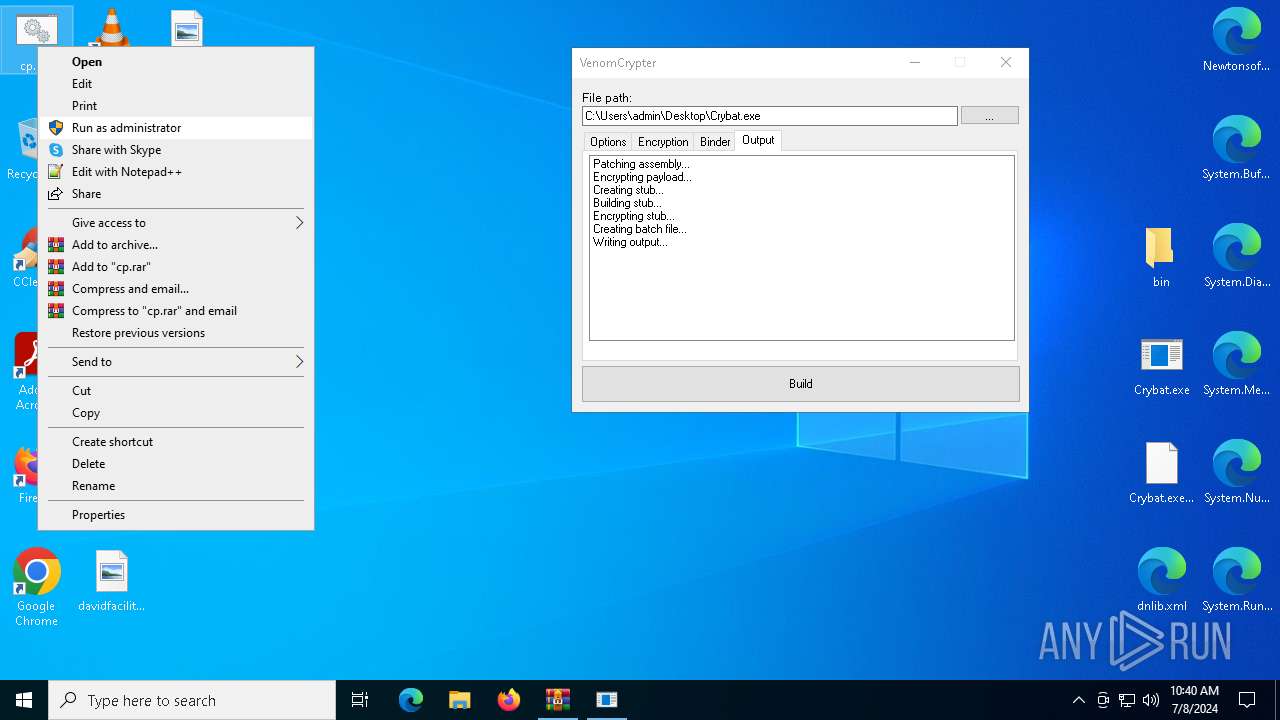1280x720 pixels.
Task: Click the taskbar clock showing 10:40 AM
Action: click(x=1194, y=700)
